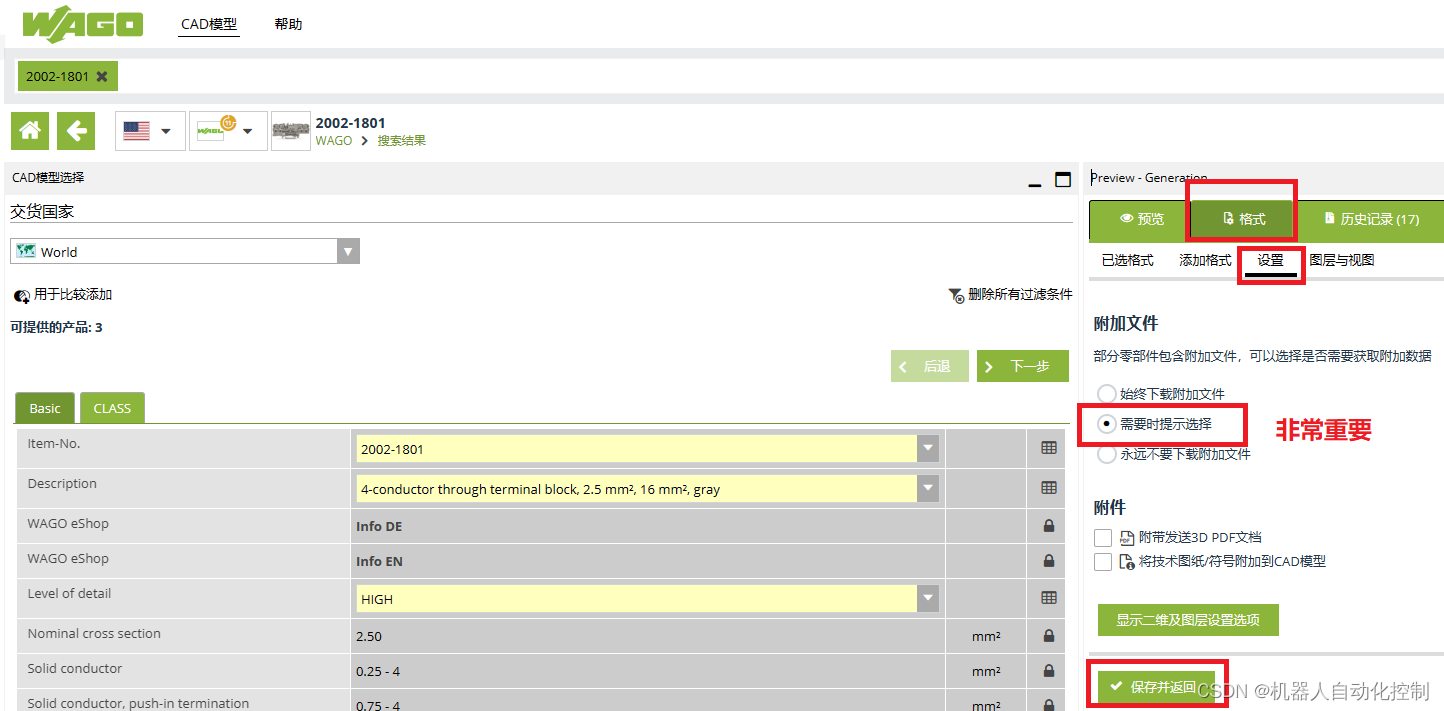Open the 预览 preview tab
1444x711 pixels.
[1141, 219]
